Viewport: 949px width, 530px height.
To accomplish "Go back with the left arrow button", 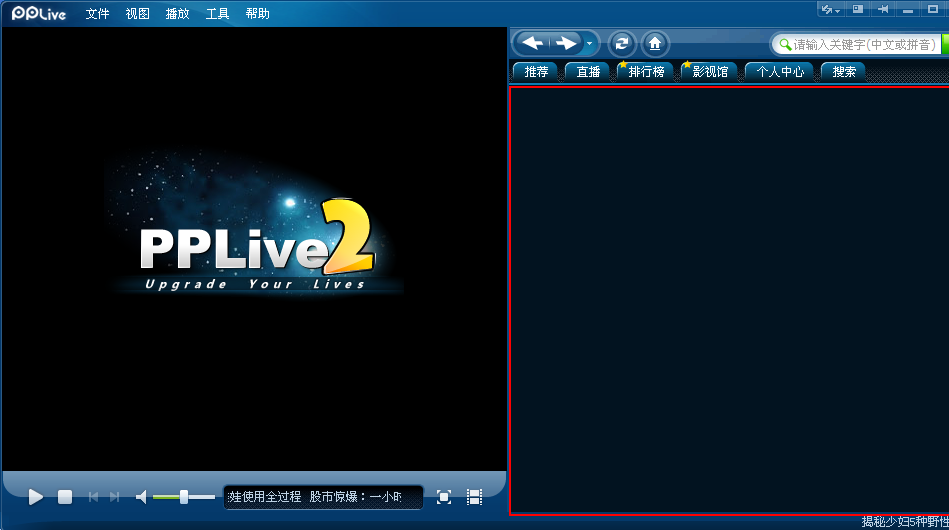I will pos(533,44).
